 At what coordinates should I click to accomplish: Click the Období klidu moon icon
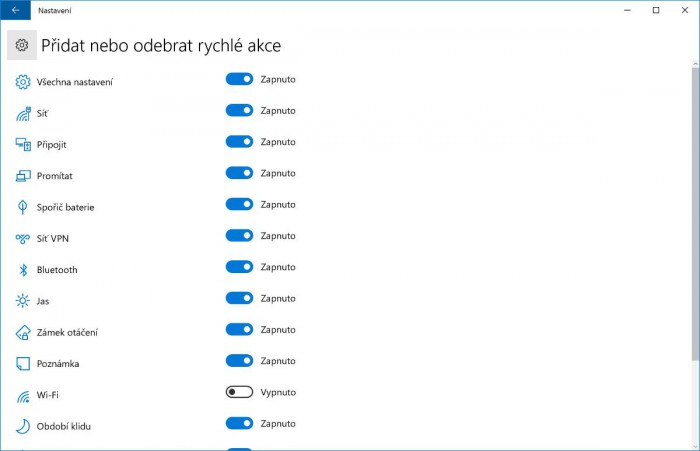pyautogui.click(x=23, y=426)
